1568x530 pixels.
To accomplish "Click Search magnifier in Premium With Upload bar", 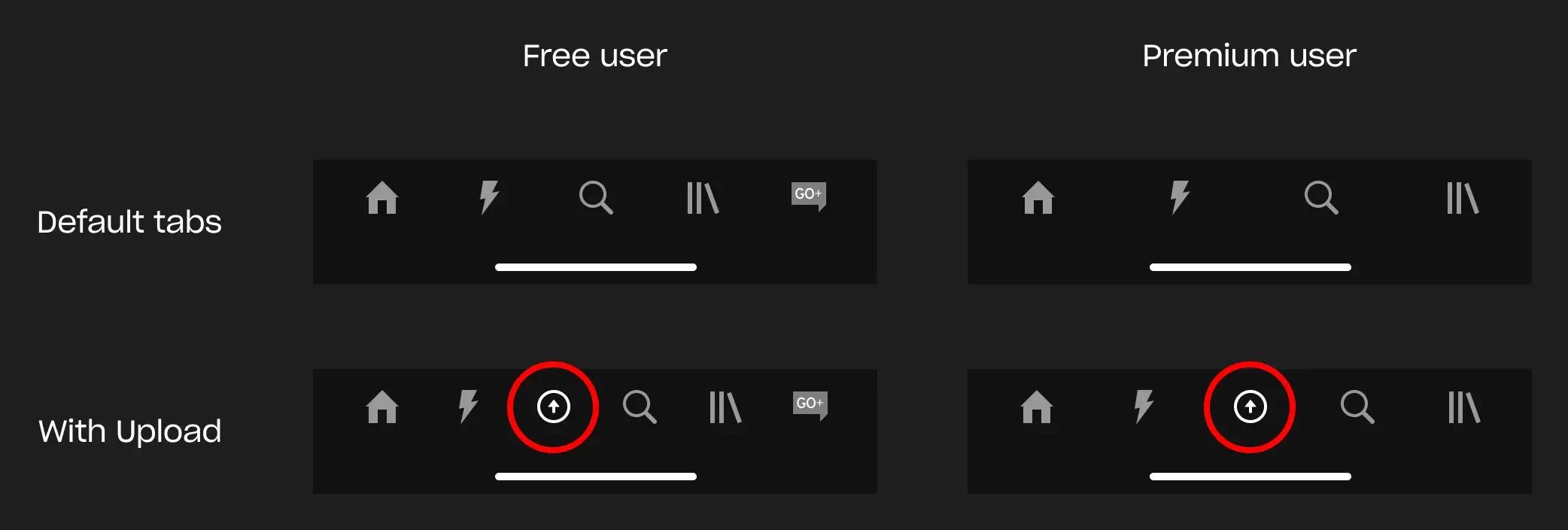I will pyautogui.click(x=1357, y=407).
